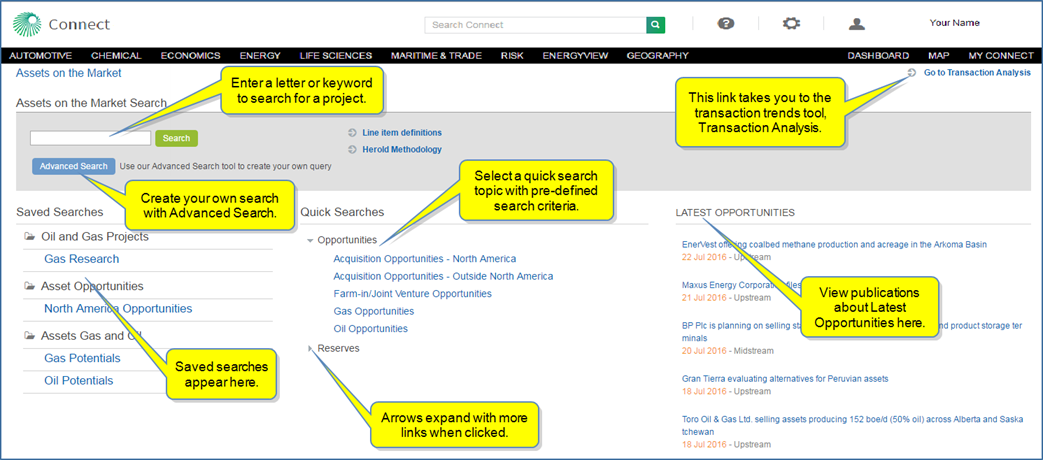1043x460 pixels.
Task: Click the green Search button
Action: point(176,138)
